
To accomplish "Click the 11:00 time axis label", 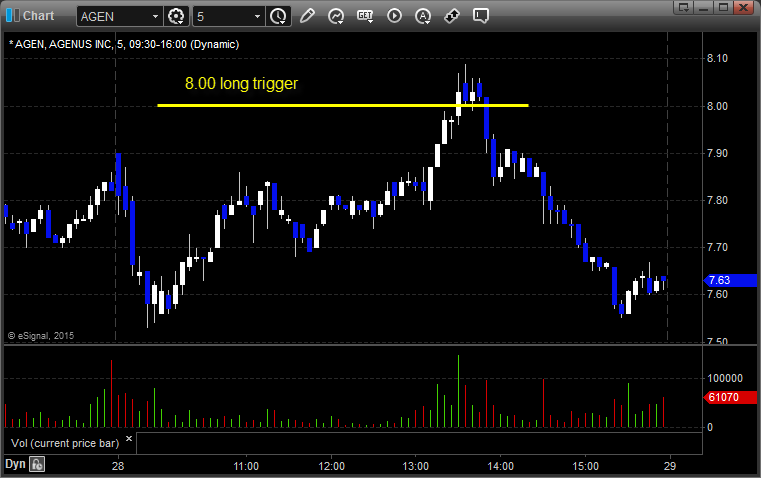I will [246, 466].
